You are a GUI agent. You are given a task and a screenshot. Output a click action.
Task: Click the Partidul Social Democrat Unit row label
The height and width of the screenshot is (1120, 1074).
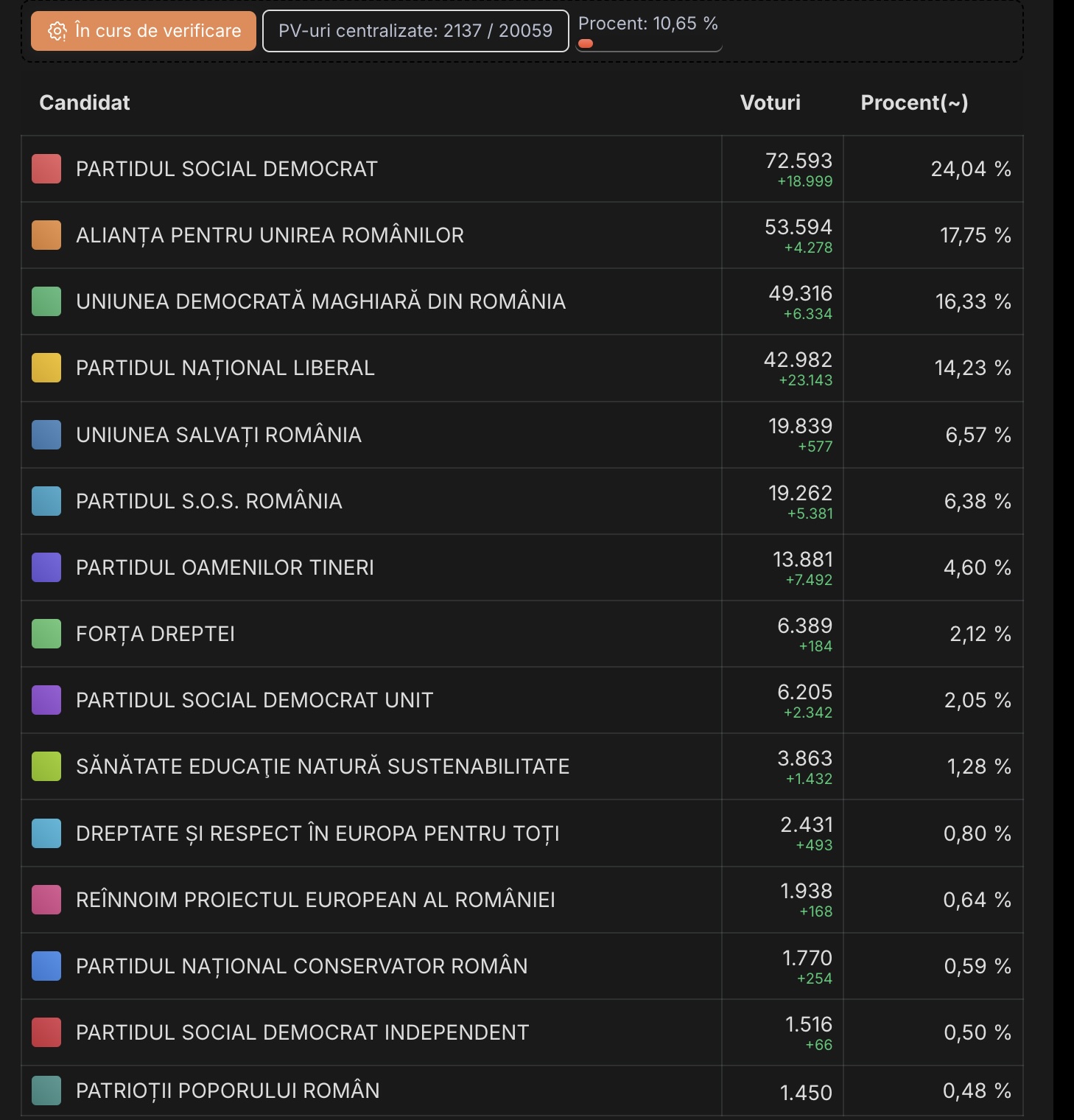pyautogui.click(x=254, y=700)
